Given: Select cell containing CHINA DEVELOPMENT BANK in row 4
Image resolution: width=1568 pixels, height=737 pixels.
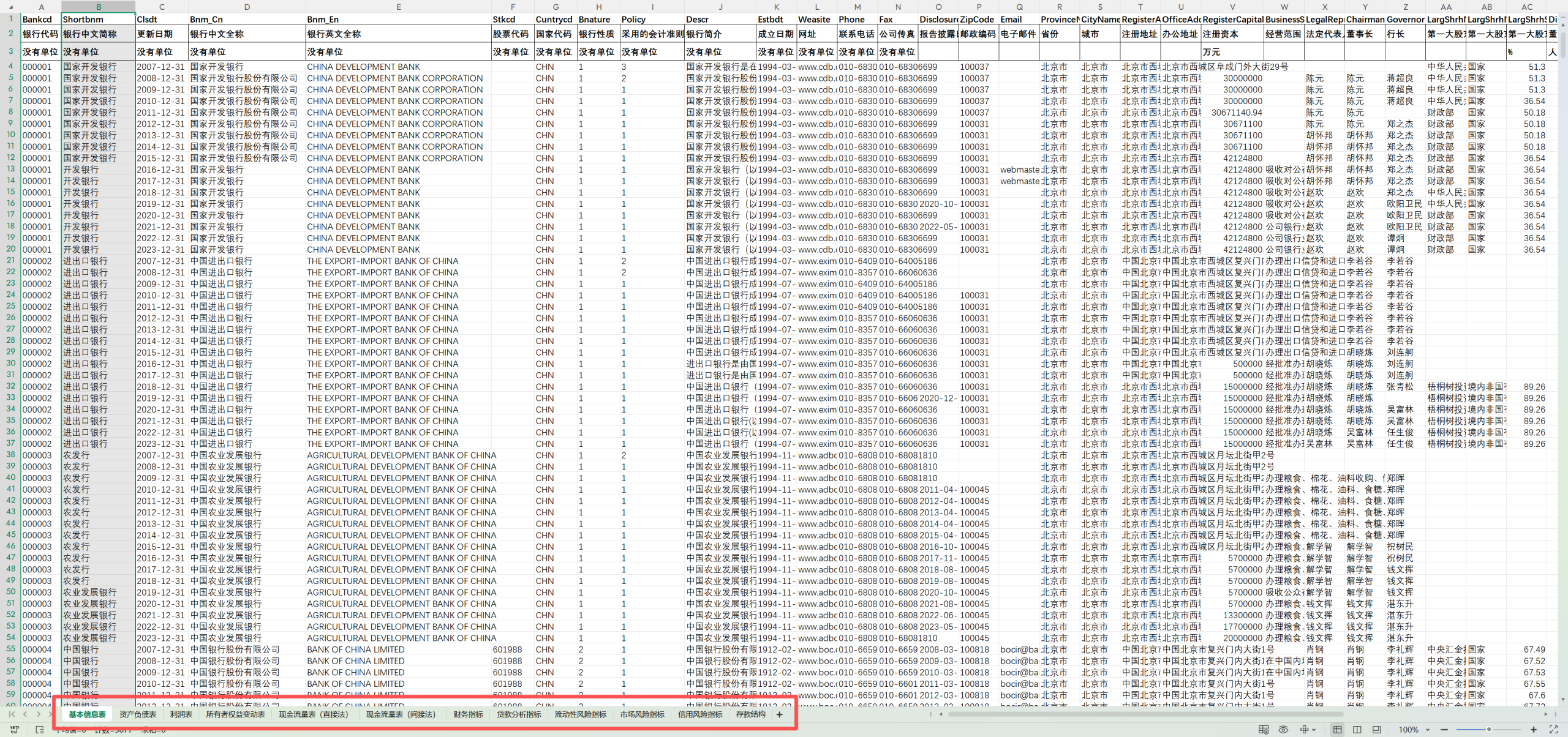Looking at the screenshot, I should pyautogui.click(x=363, y=67).
